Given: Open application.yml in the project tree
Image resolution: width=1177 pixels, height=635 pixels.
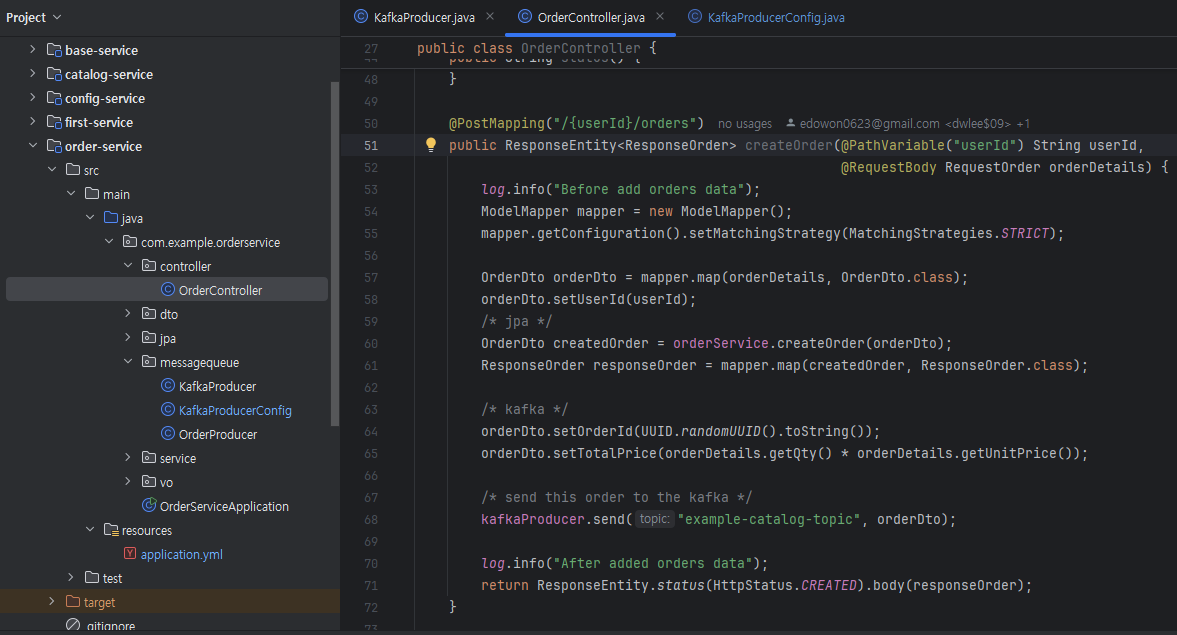Looking at the screenshot, I should [182, 555].
